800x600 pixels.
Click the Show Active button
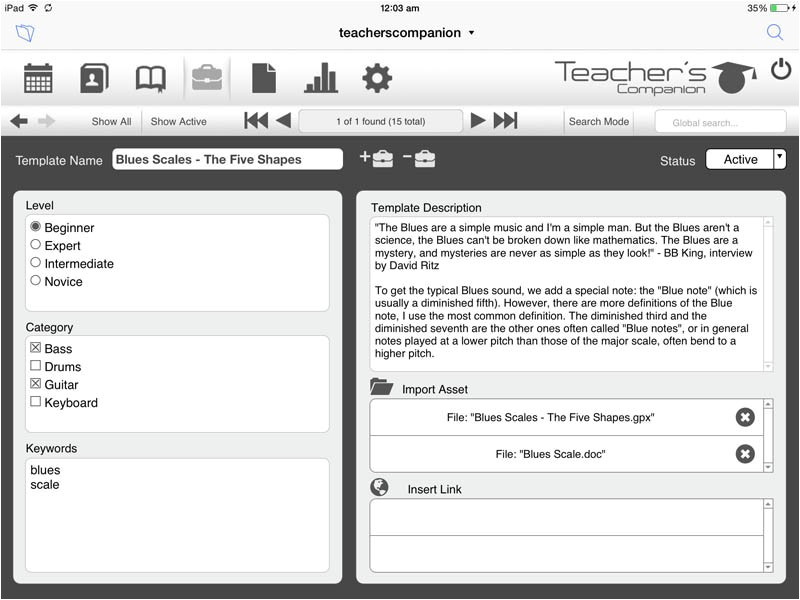[x=179, y=121]
